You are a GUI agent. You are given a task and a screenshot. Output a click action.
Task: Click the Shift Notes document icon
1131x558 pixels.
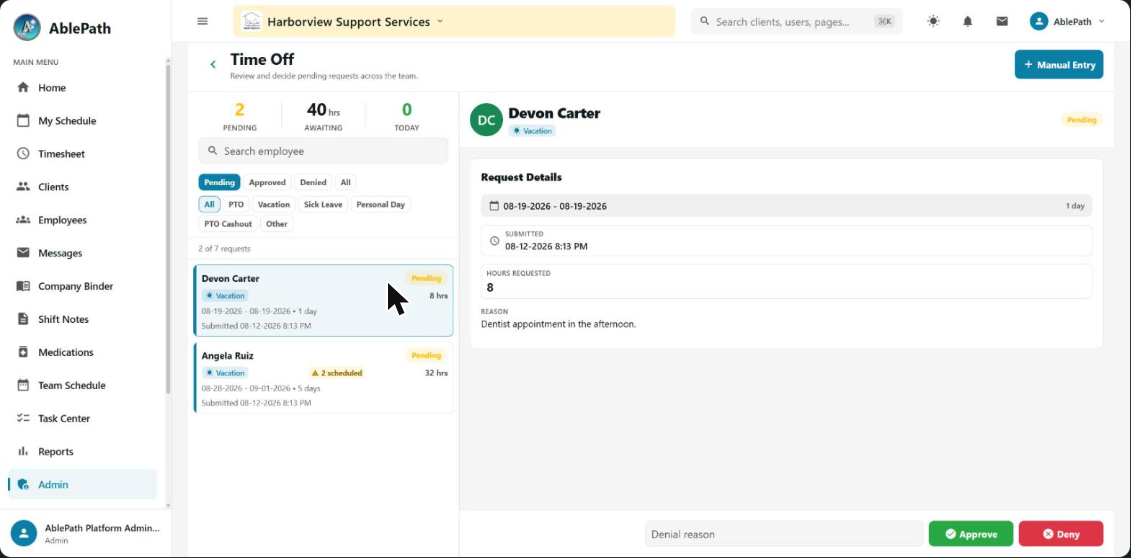(23, 319)
